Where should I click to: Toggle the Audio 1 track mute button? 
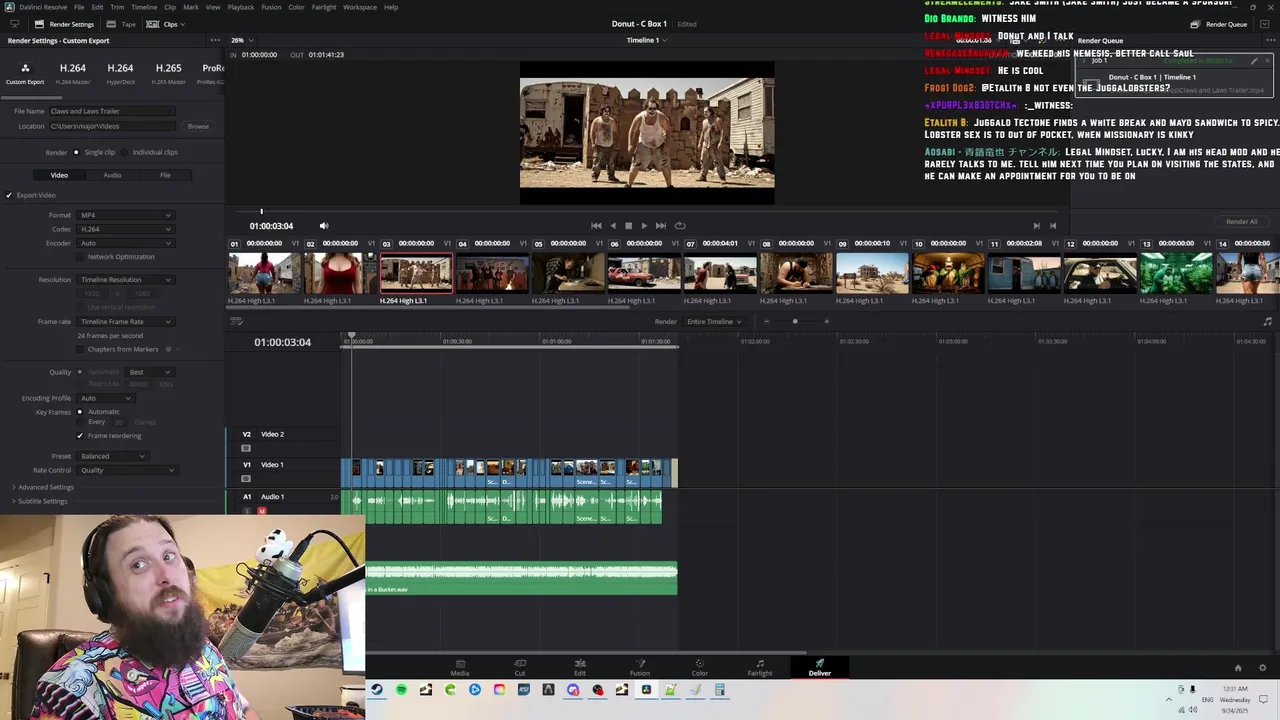(x=262, y=511)
